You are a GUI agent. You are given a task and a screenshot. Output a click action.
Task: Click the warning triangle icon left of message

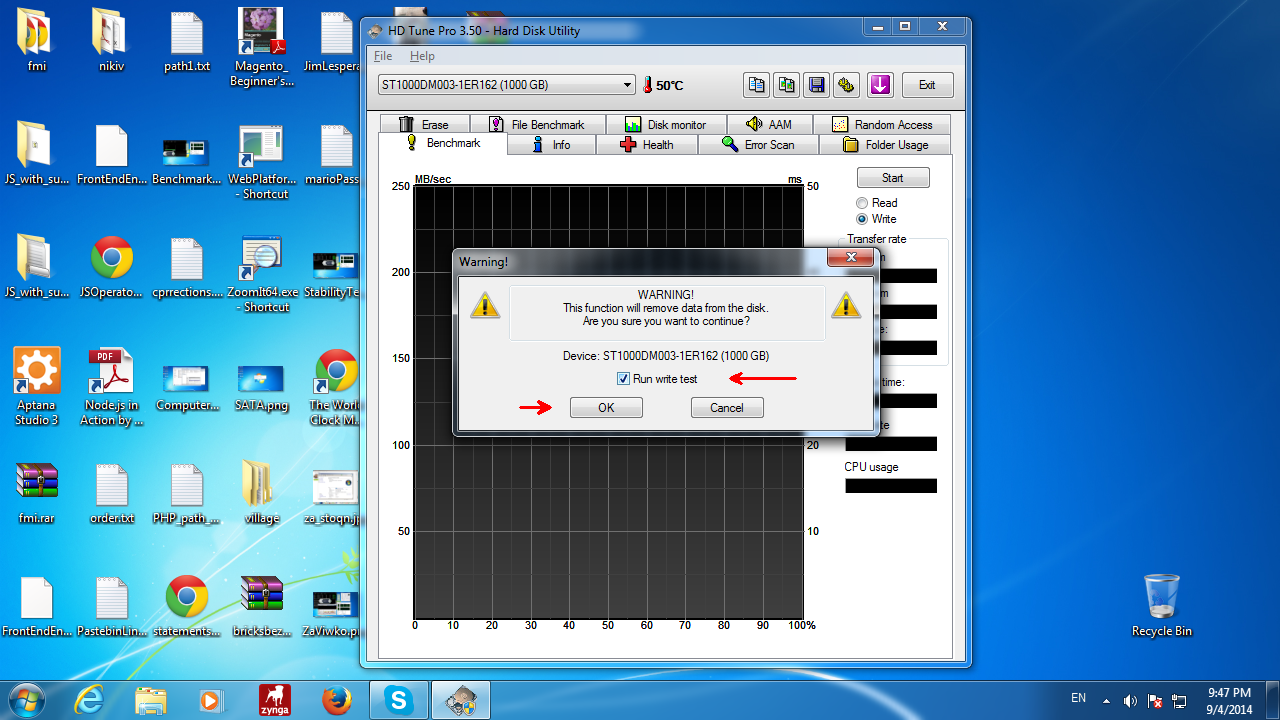tap(485, 305)
